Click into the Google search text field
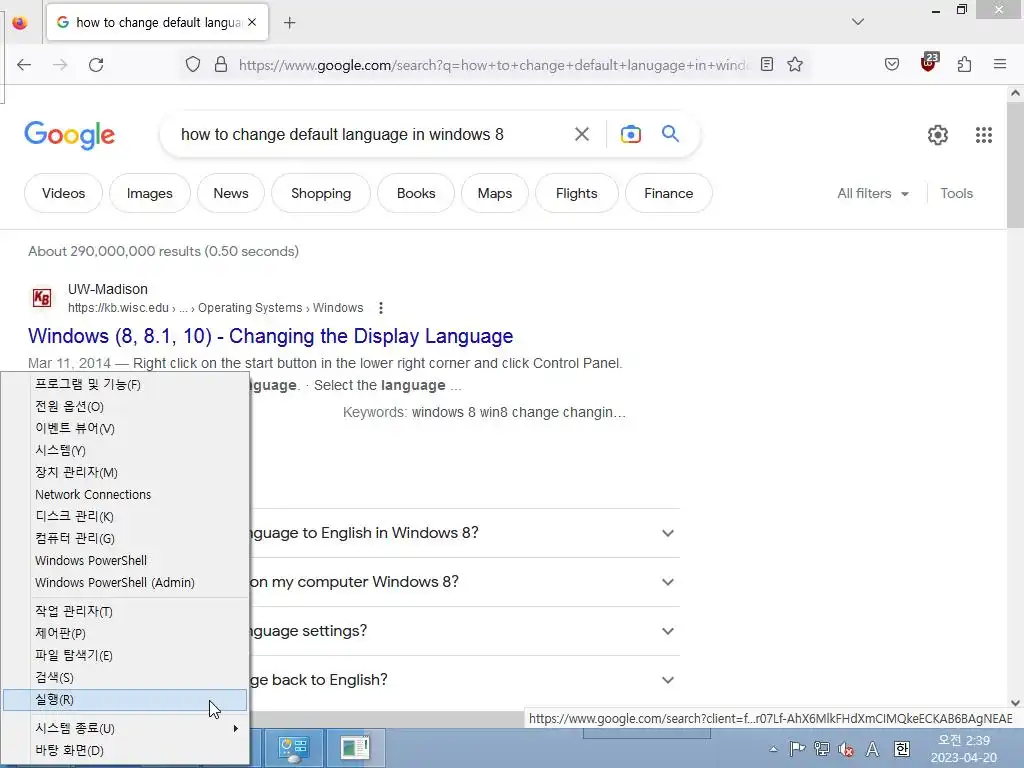 coord(369,135)
